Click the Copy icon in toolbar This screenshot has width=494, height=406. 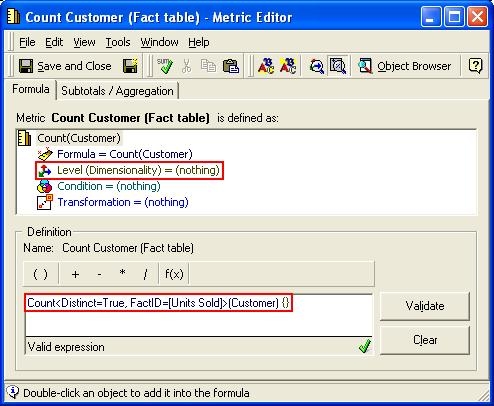(x=208, y=66)
